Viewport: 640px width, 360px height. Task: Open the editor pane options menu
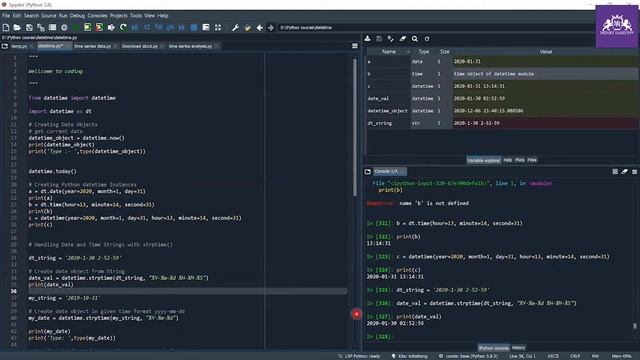click(x=355, y=46)
